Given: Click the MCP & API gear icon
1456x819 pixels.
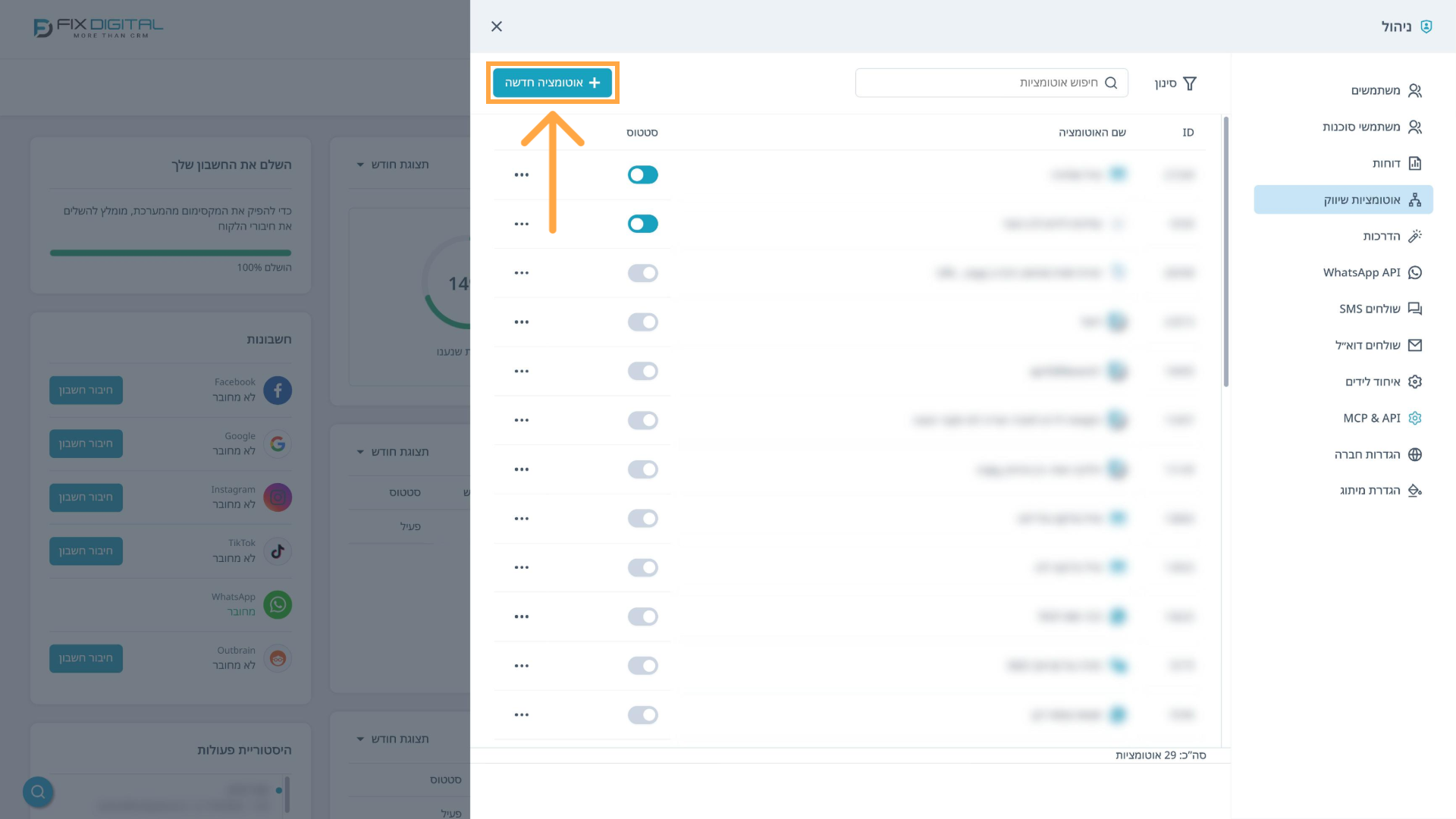Looking at the screenshot, I should [x=1414, y=418].
